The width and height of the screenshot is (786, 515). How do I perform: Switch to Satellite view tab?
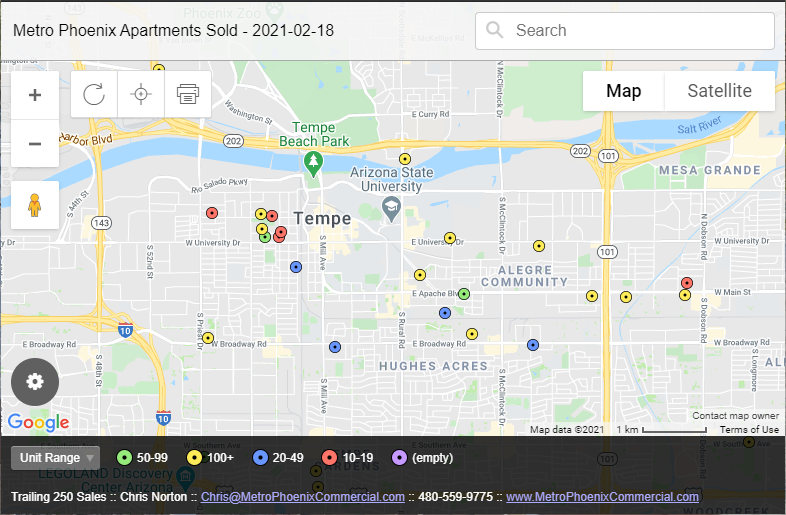point(719,91)
